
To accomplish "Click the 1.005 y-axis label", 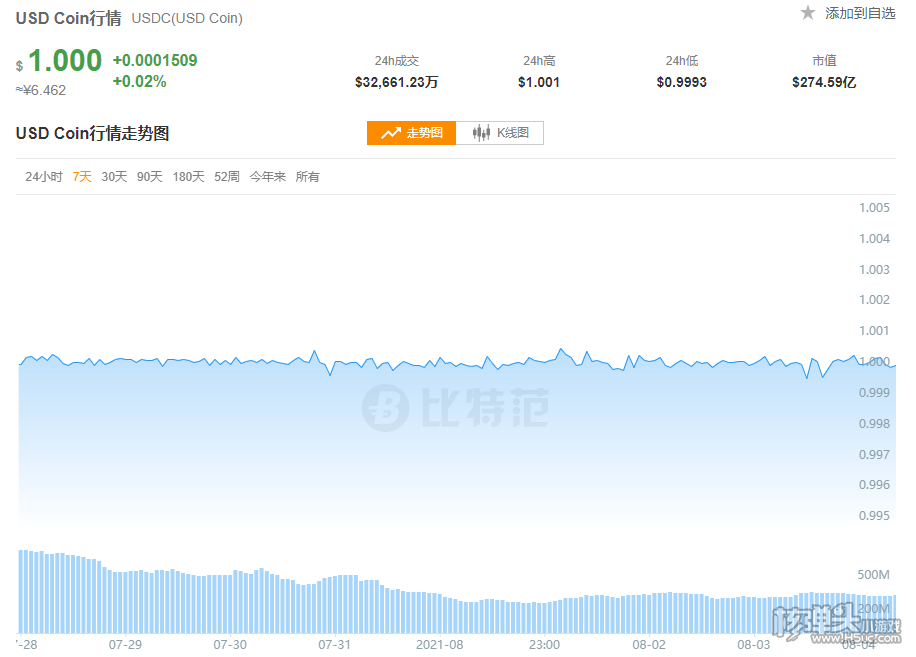I will point(874,208).
